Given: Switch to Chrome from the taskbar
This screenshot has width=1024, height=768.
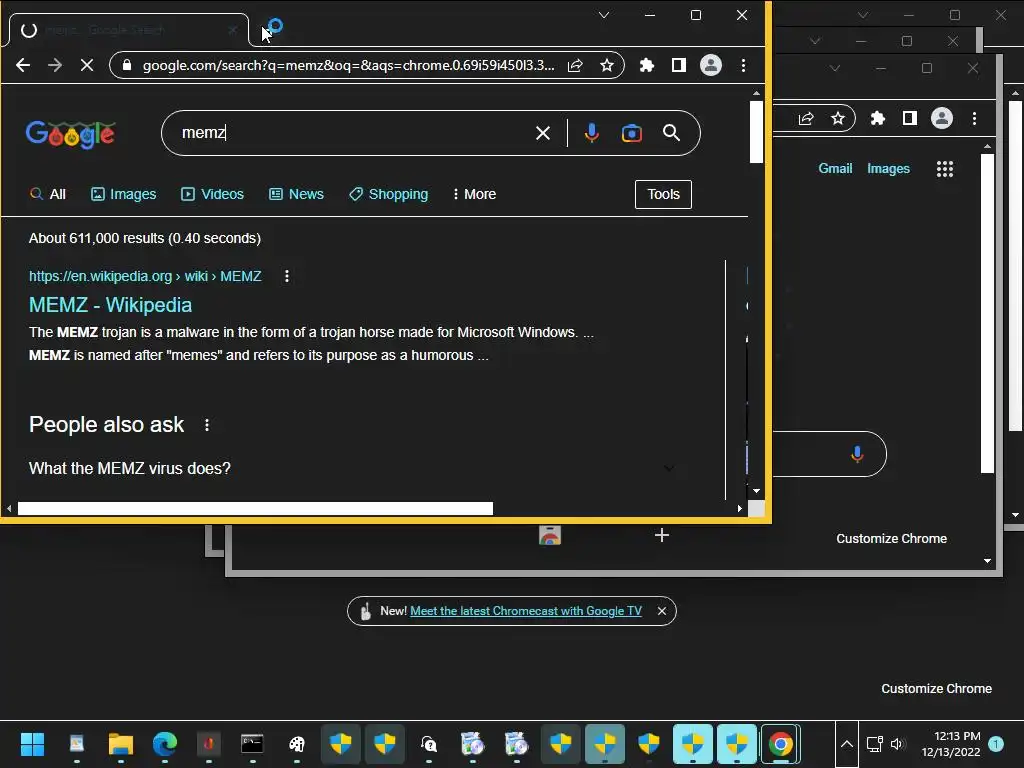Looking at the screenshot, I should [x=780, y=744].
